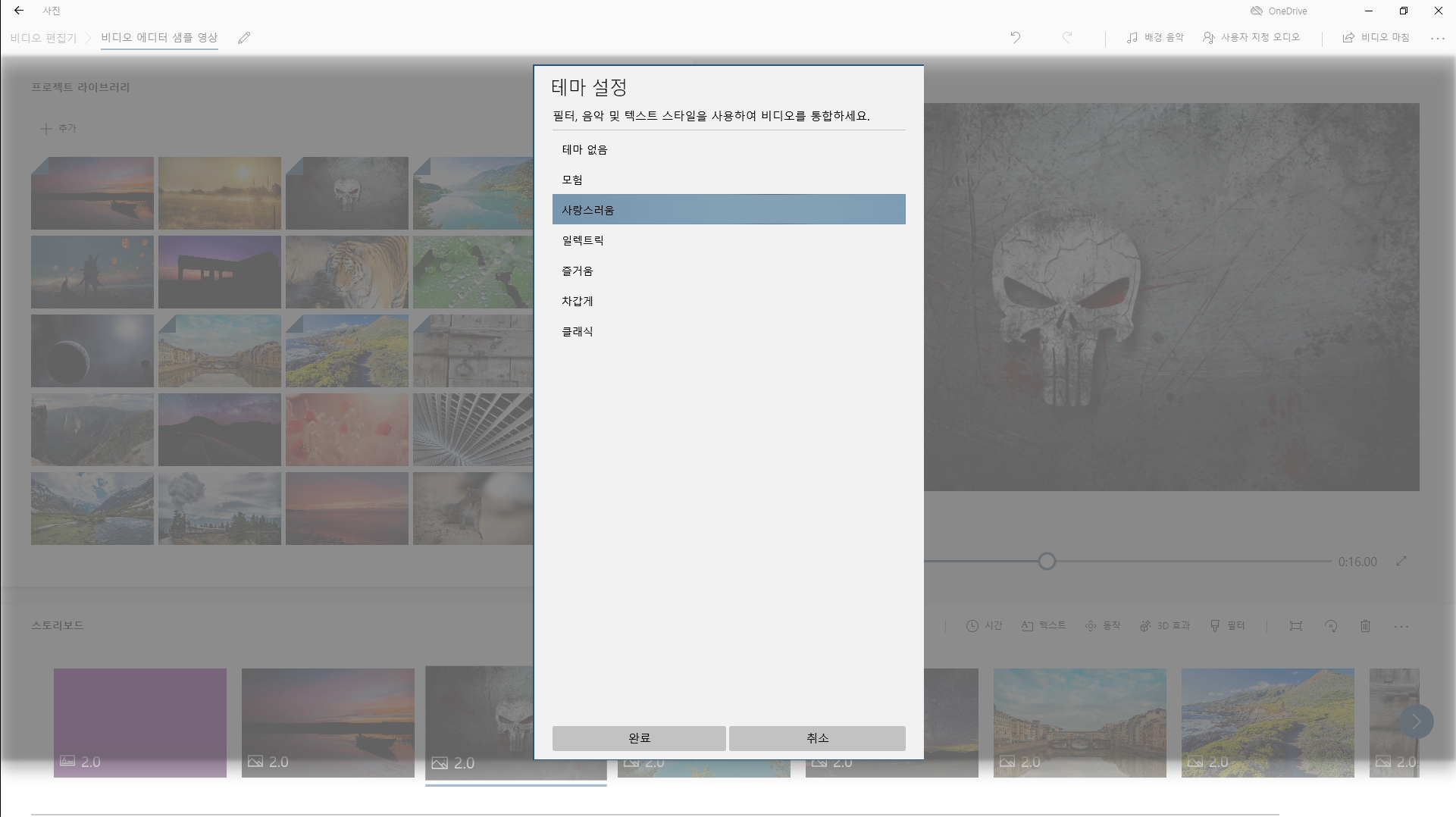The height and width of the screenshot is (817, 1456).
Task: Click the storyboard 시간 (duration) tool
Action: click(984, 626)
